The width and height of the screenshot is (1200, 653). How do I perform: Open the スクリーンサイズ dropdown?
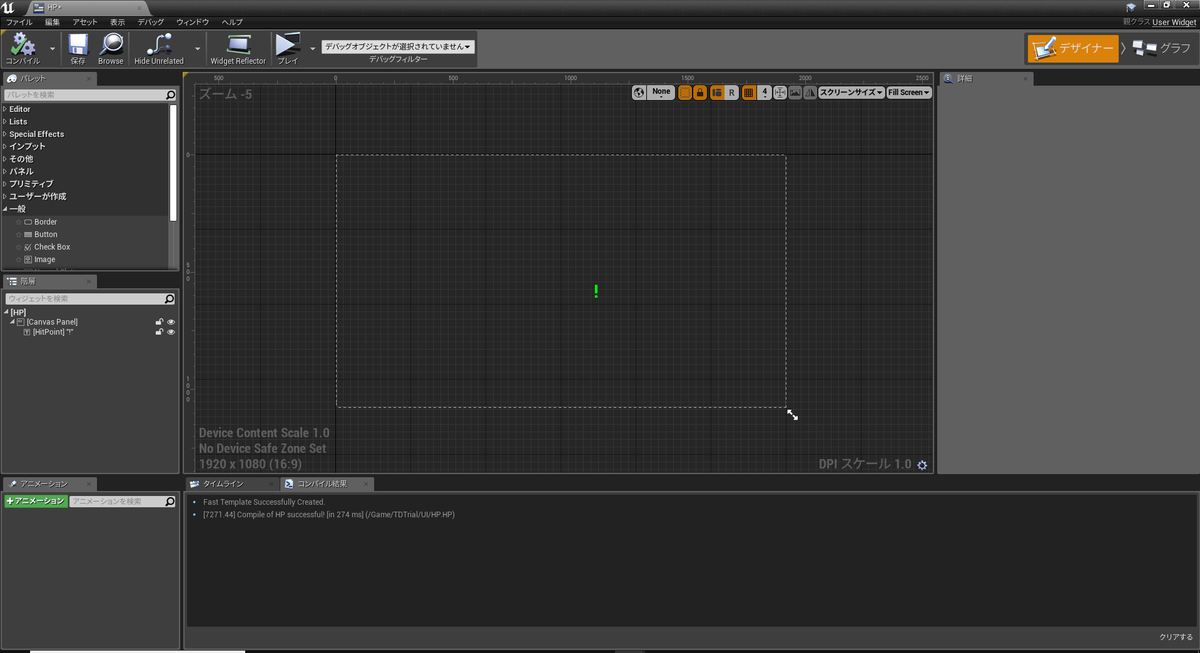point(851,92)
